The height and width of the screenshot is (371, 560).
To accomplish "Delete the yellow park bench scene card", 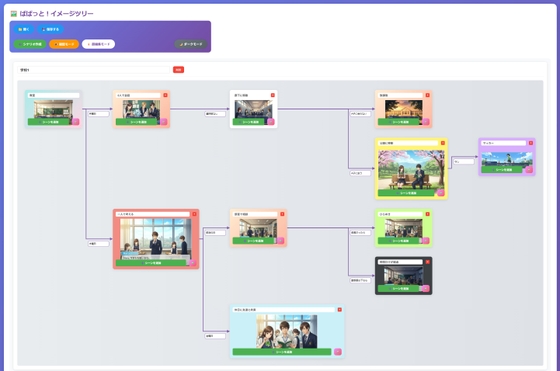I will [x=442, y=143].
